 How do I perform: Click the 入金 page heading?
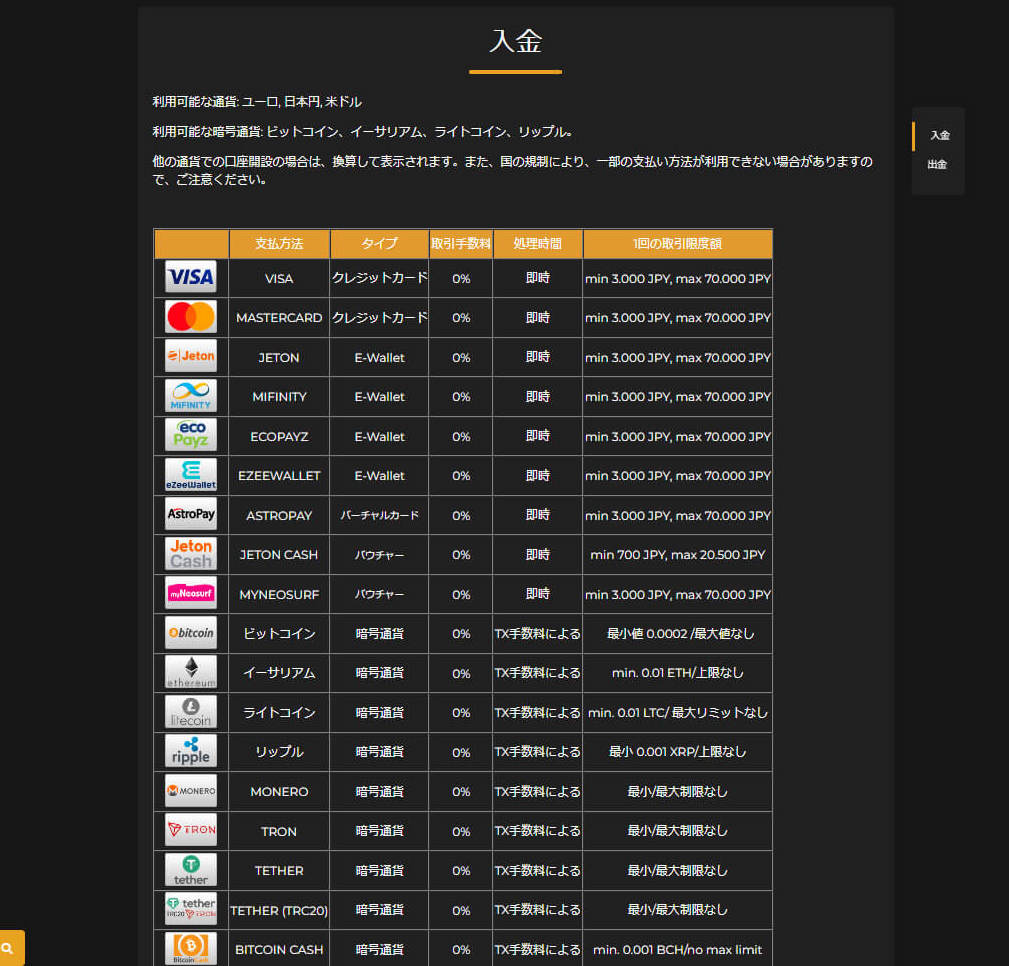pos(515,41)
